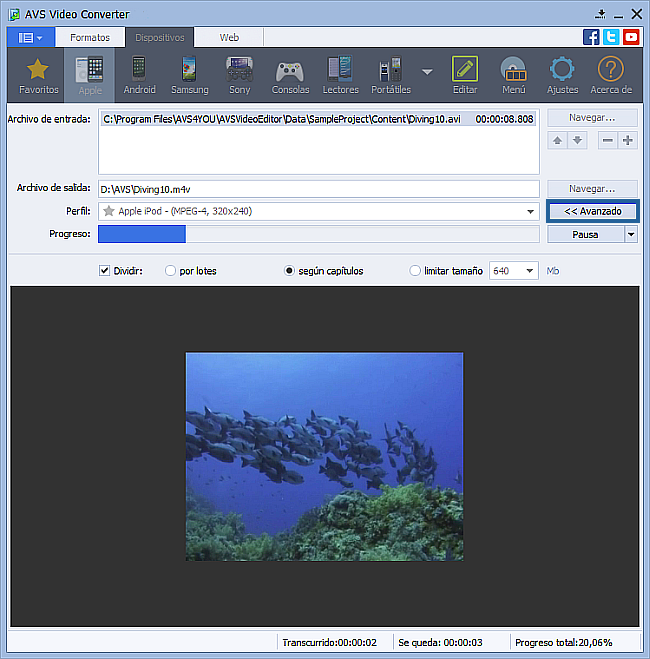The height and width of the screenshot is (659, 650).
Task: Open the Favoritos star icon
Action: 37,75
